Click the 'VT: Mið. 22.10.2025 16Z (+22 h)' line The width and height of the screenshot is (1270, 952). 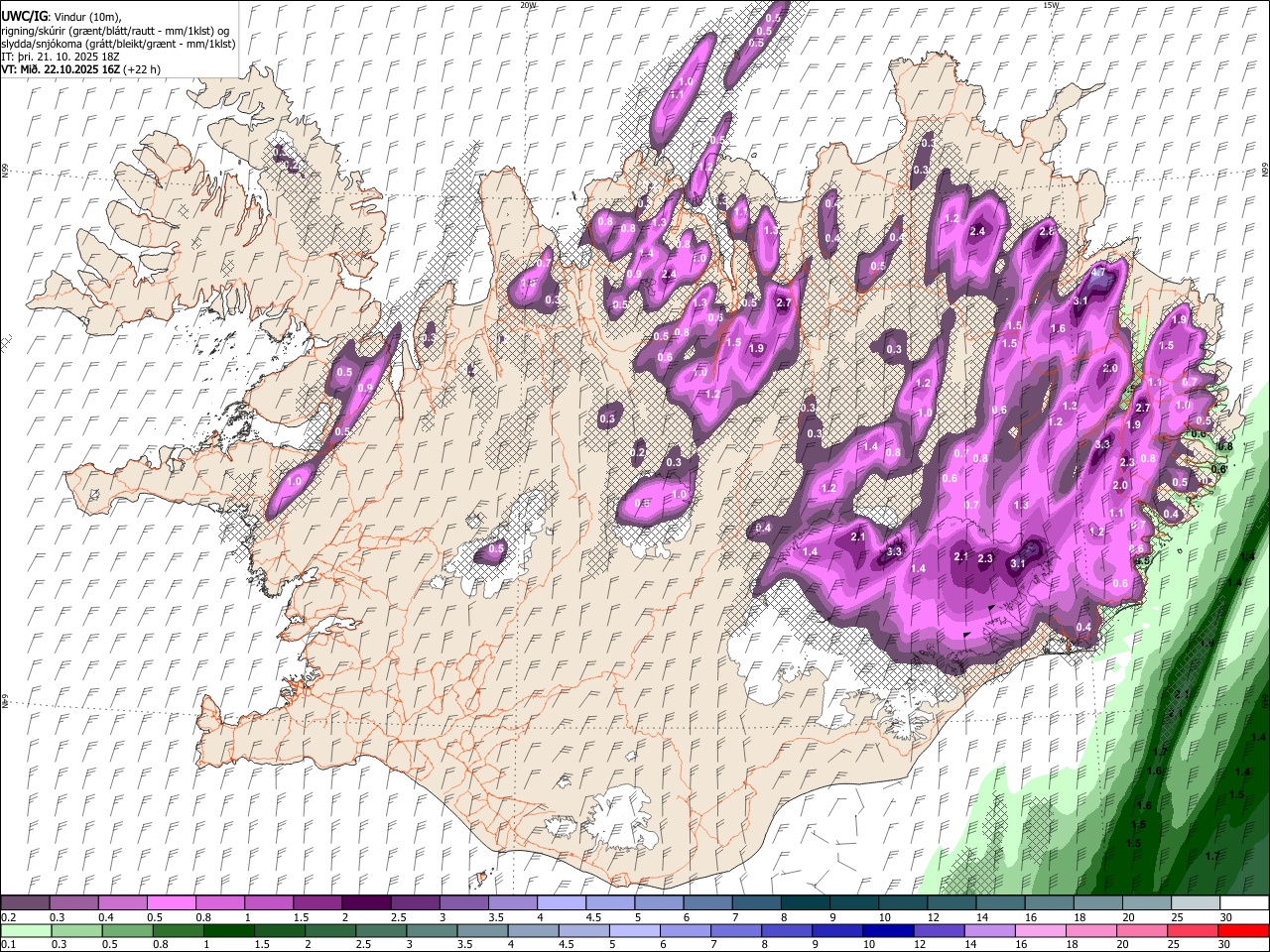tap(81, 69)
